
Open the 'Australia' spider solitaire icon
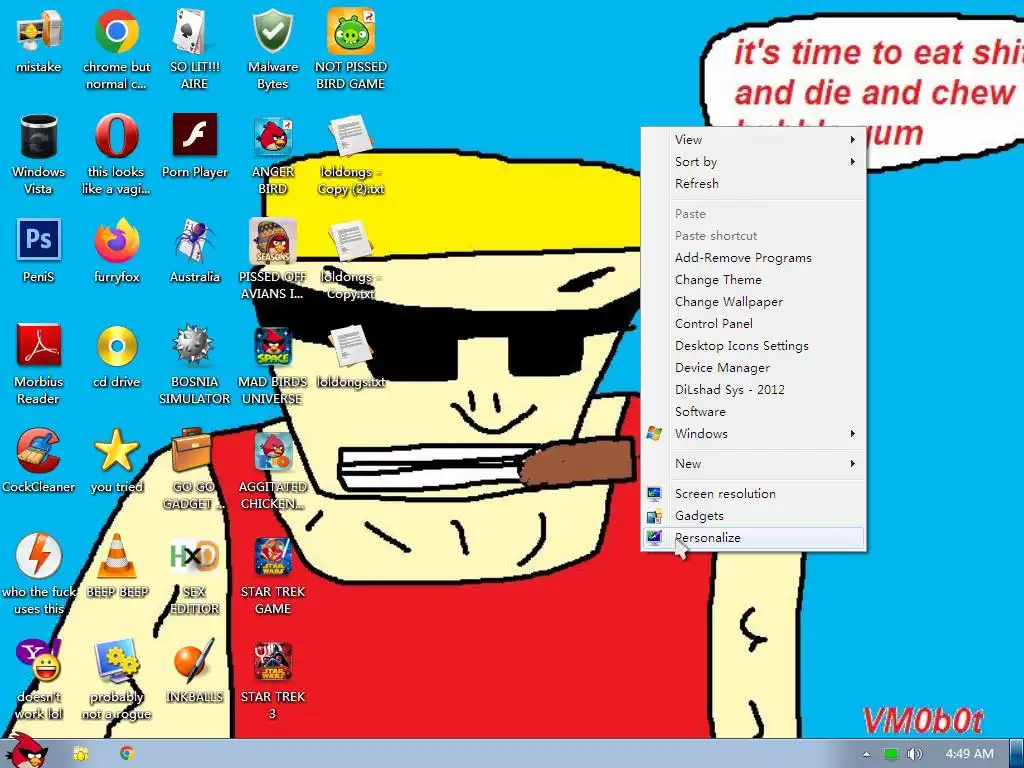click(x=194, y=241)
